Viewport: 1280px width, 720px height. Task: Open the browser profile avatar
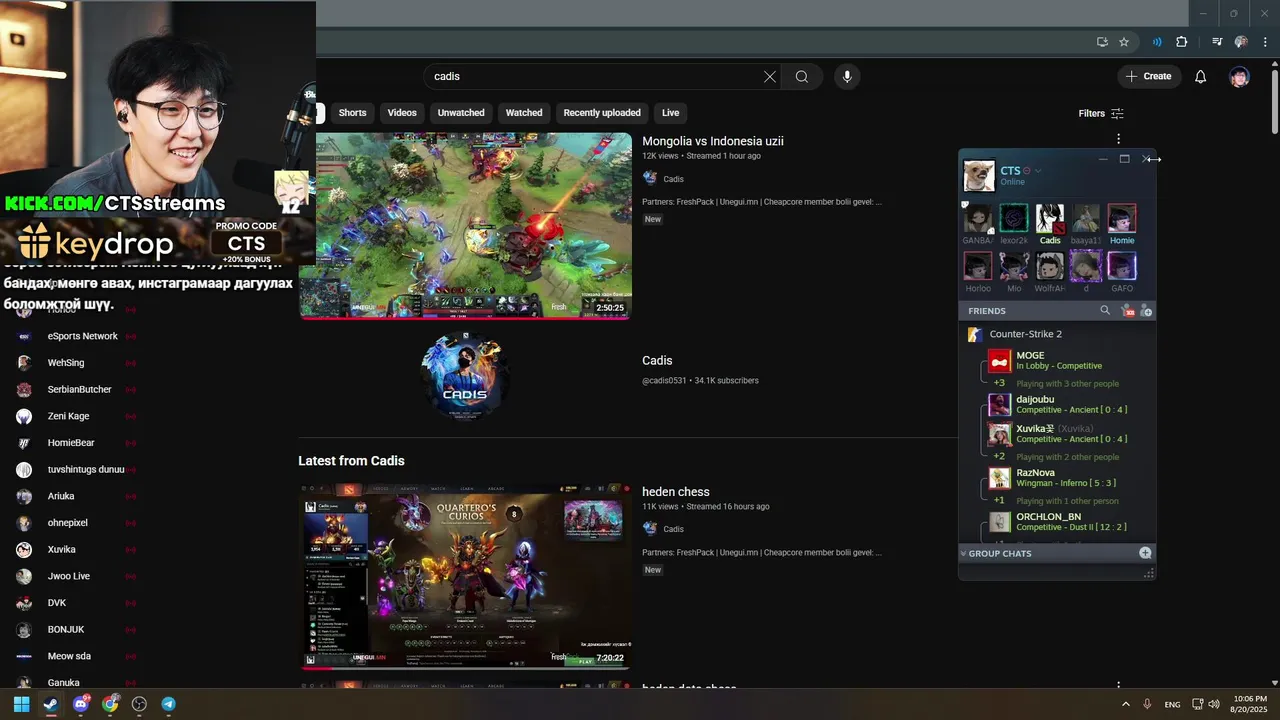pos(1241,42)
